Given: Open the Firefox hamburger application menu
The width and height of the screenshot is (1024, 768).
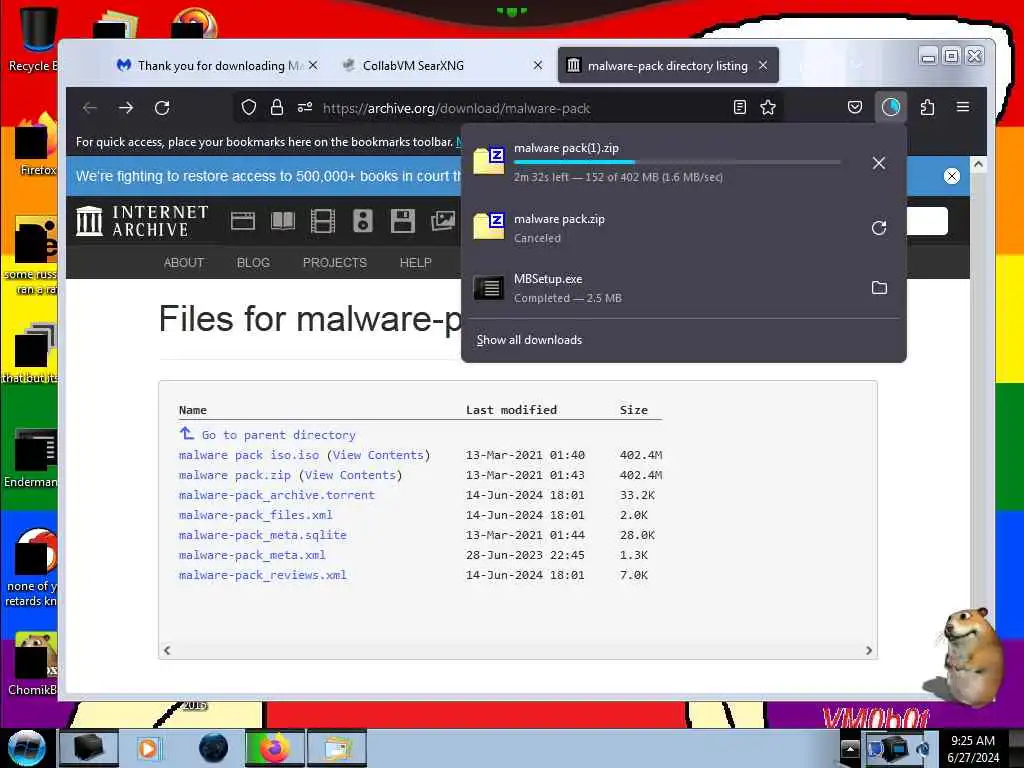Looking at the screenshot, I should 963,107.
